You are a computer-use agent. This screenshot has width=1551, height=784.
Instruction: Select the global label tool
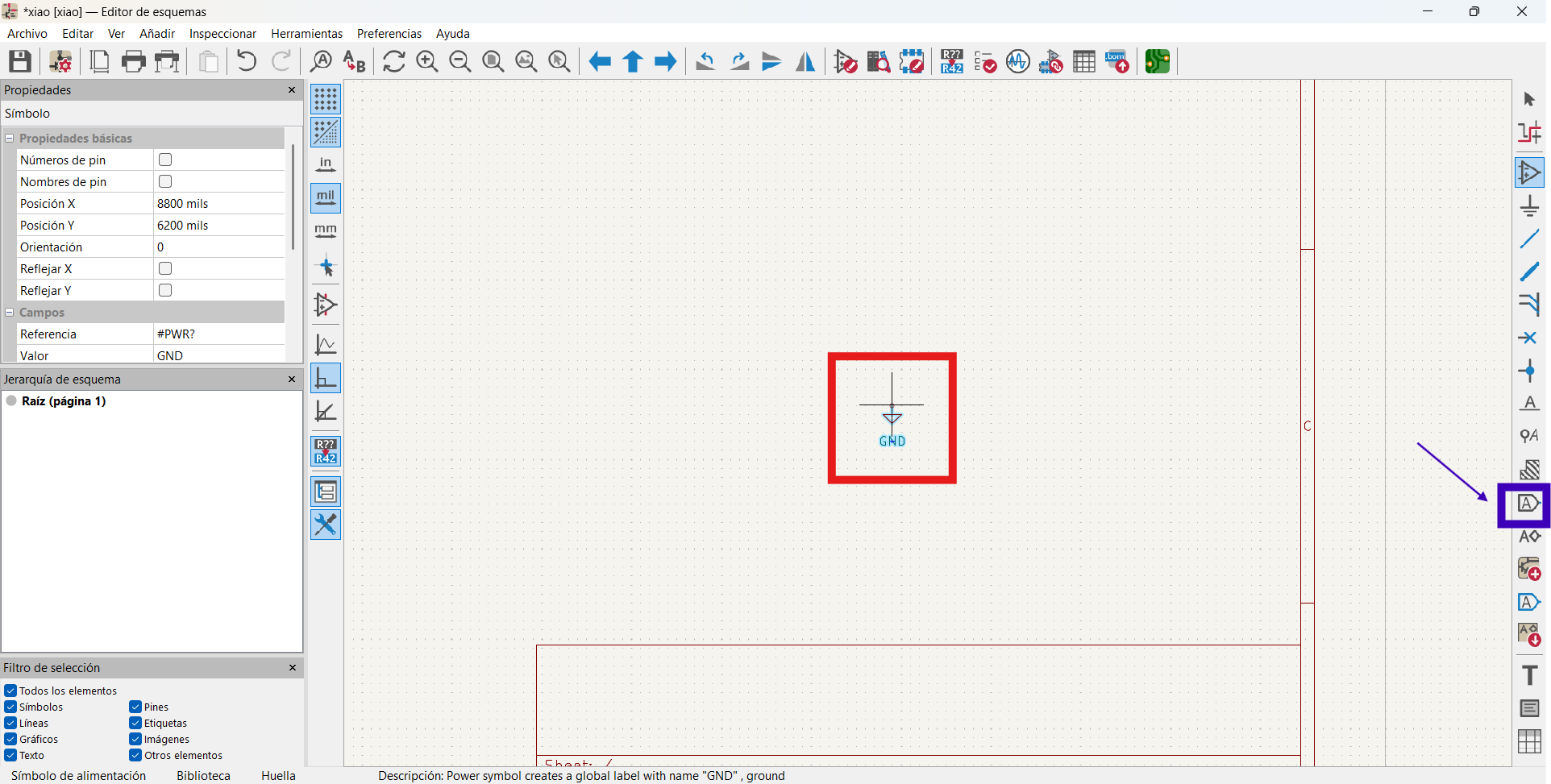pyautogui.click(x=1529, y=504)
